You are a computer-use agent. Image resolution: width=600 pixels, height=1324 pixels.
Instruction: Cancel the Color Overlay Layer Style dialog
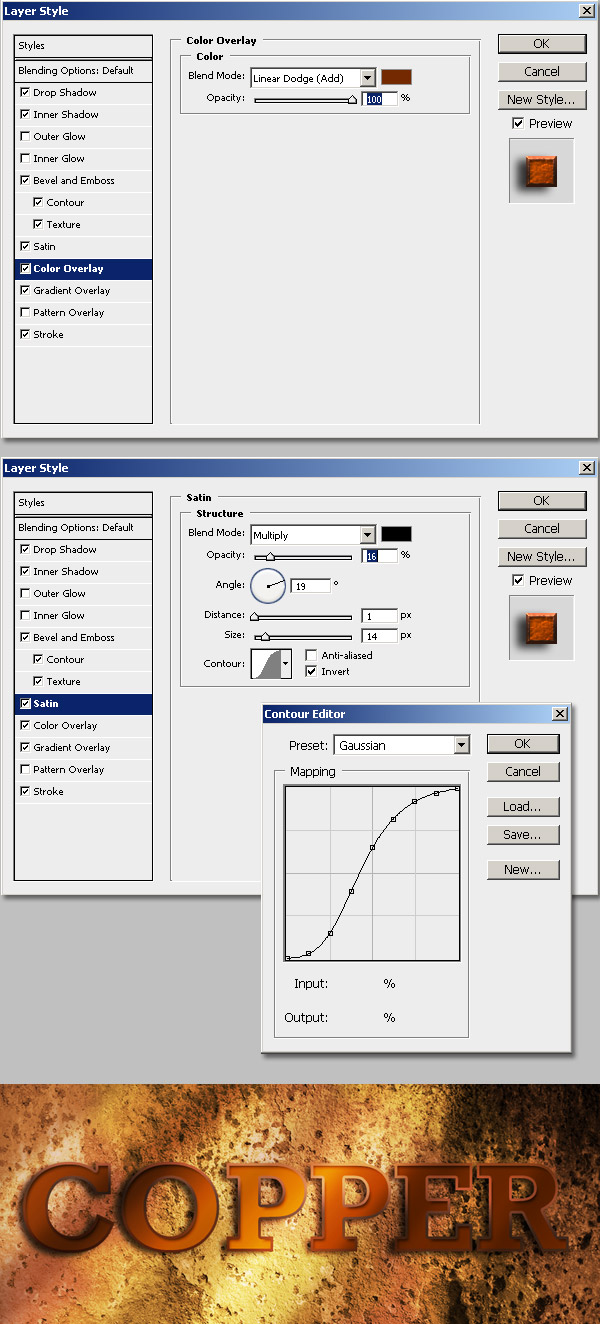coord(541,71)
